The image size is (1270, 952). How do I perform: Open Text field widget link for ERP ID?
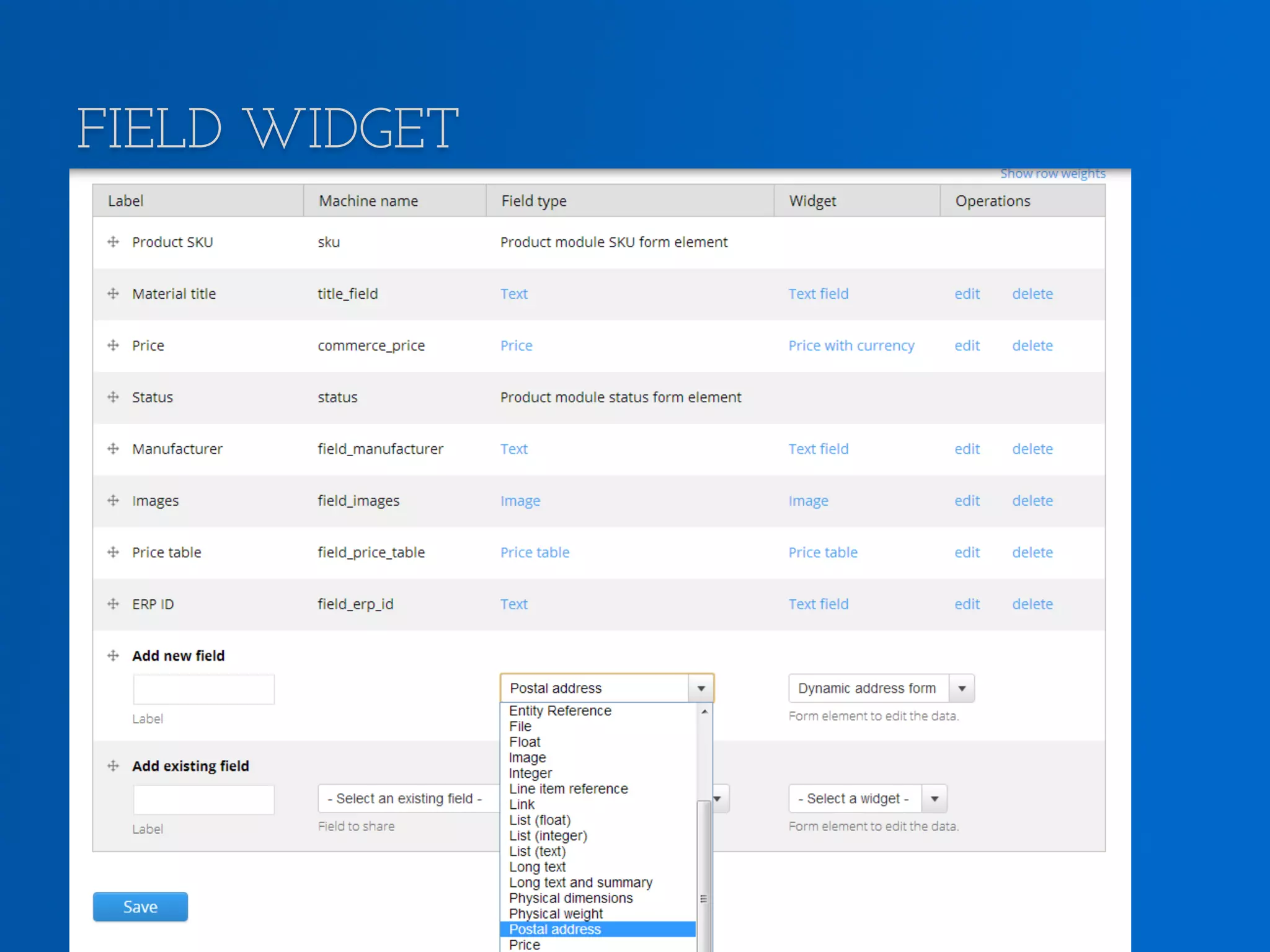click(819, 604)
